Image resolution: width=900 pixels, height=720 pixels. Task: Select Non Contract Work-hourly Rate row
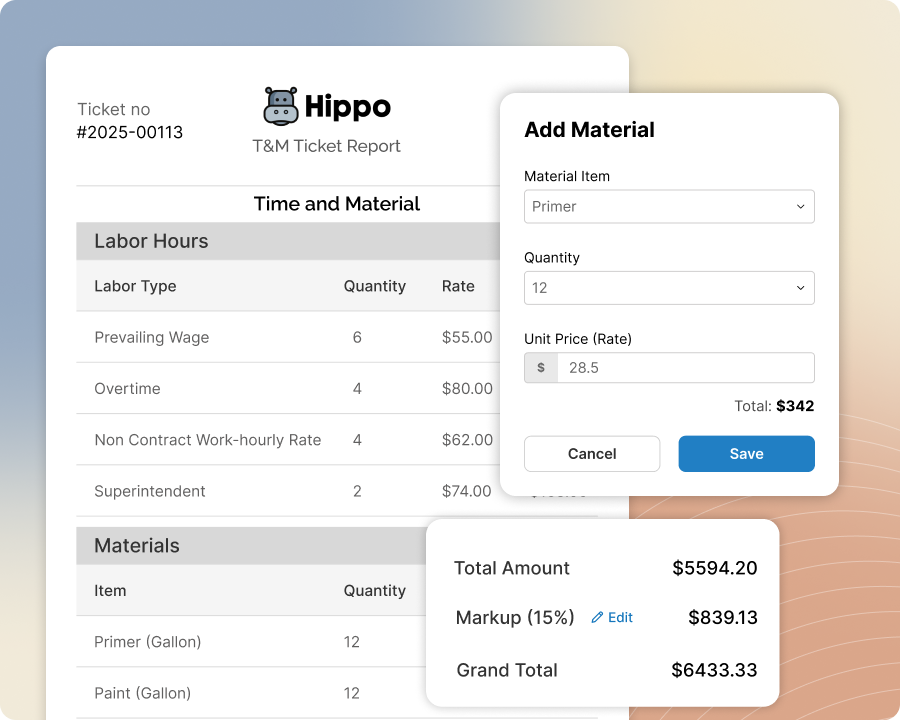[208, 440]
